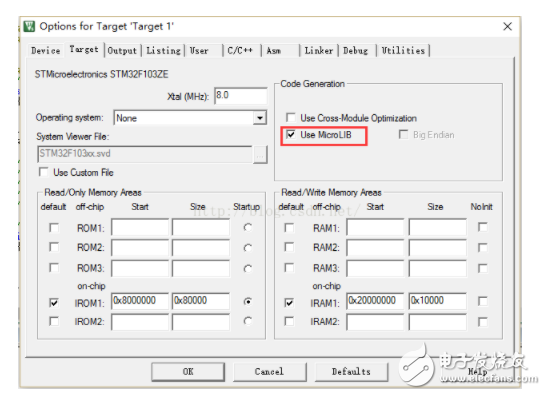Select the IROM1 Startup radio button
This screenshot has height=395, width=546.
pyautogui.click(x=248, y=302)
